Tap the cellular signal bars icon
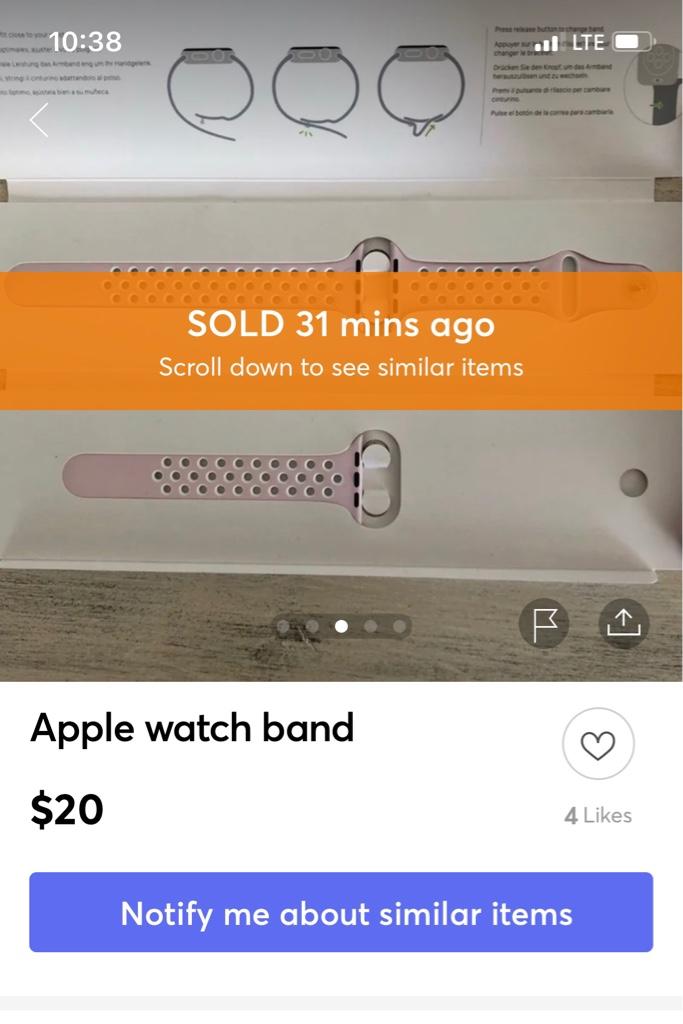Image resolution: width=683 pixels, height=1024 pixels. tap(547, 44)
